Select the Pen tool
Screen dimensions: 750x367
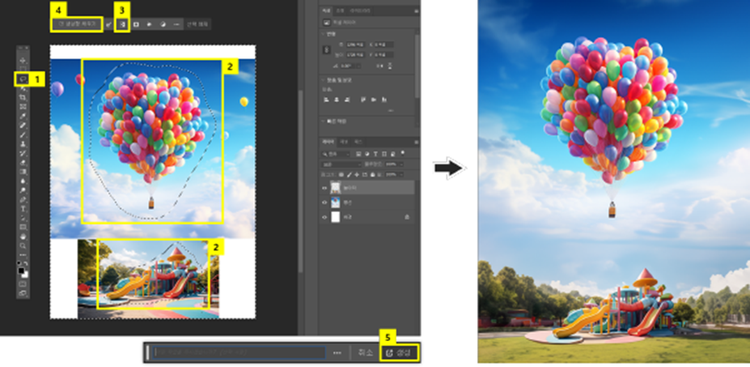point(23,199)
